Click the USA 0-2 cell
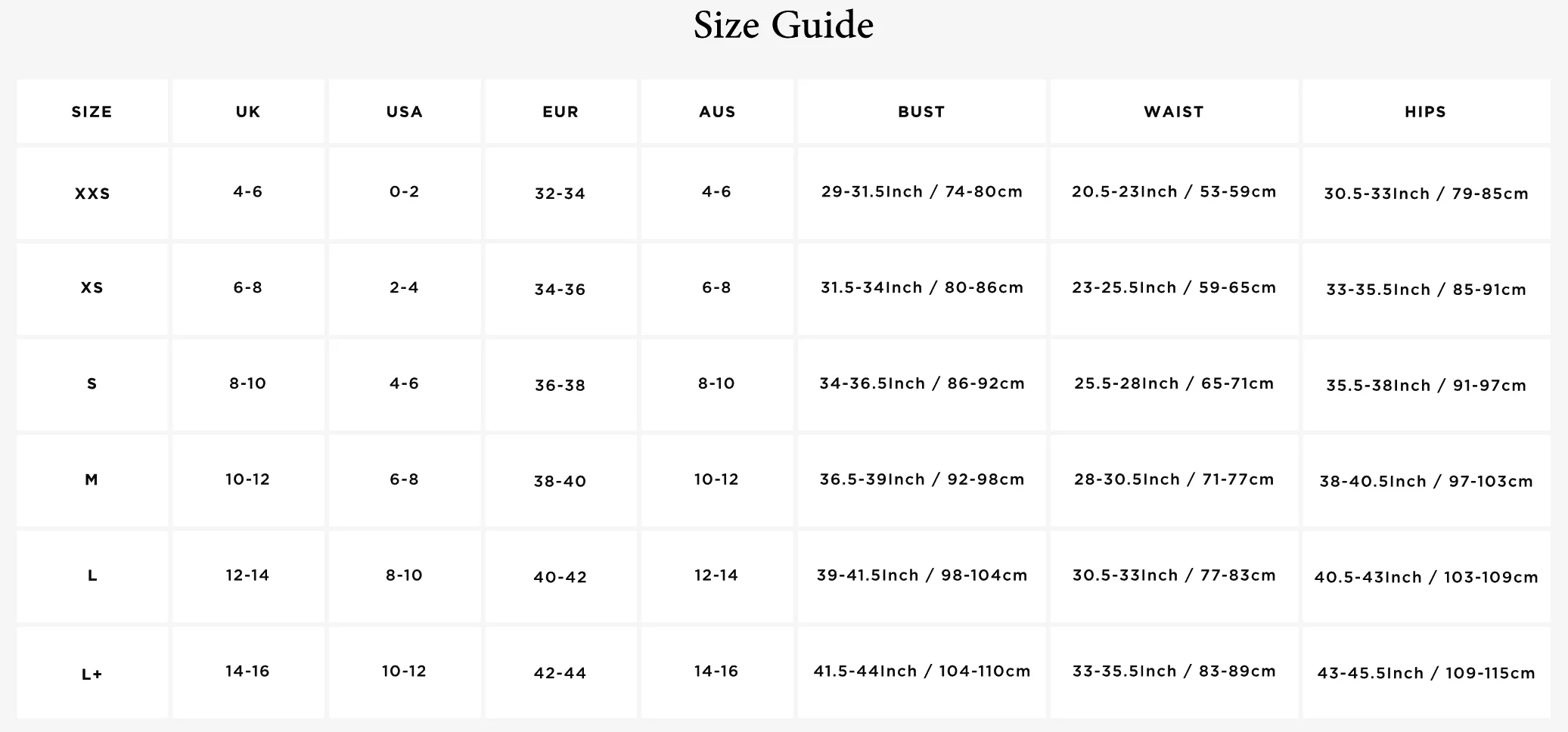 [405, 192]
